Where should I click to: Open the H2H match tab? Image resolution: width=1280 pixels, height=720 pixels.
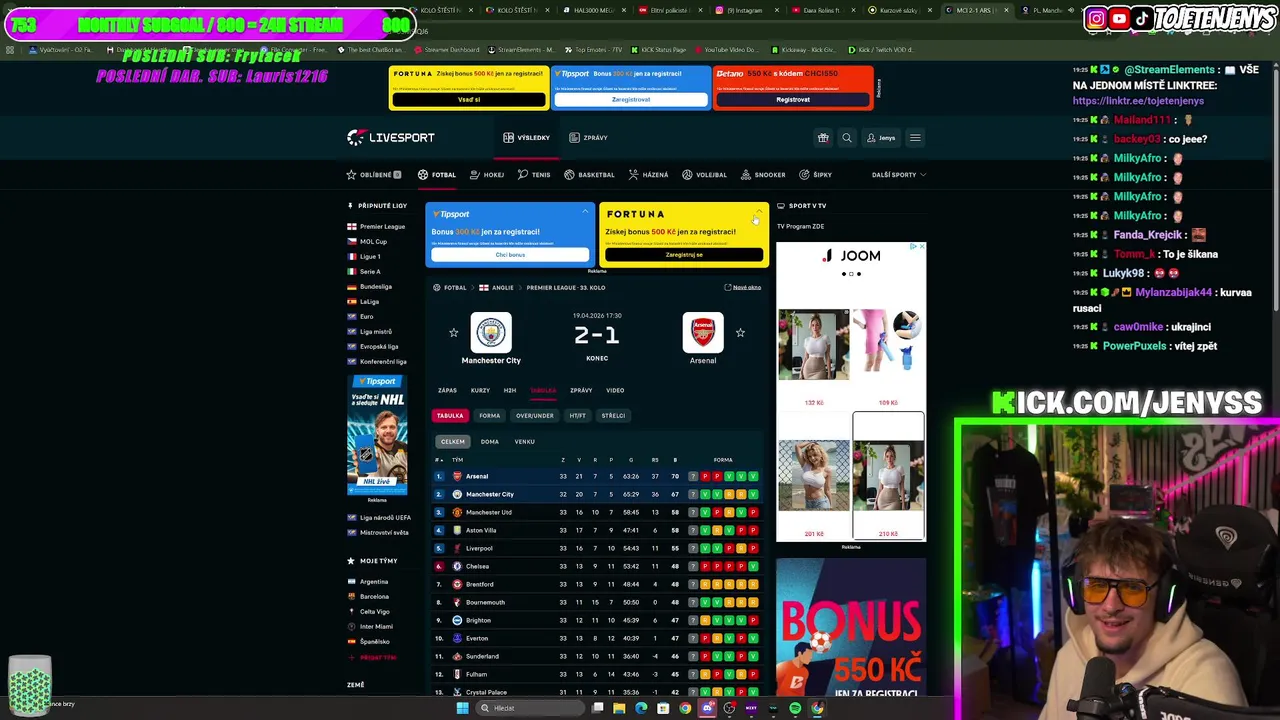coord(510,391)
